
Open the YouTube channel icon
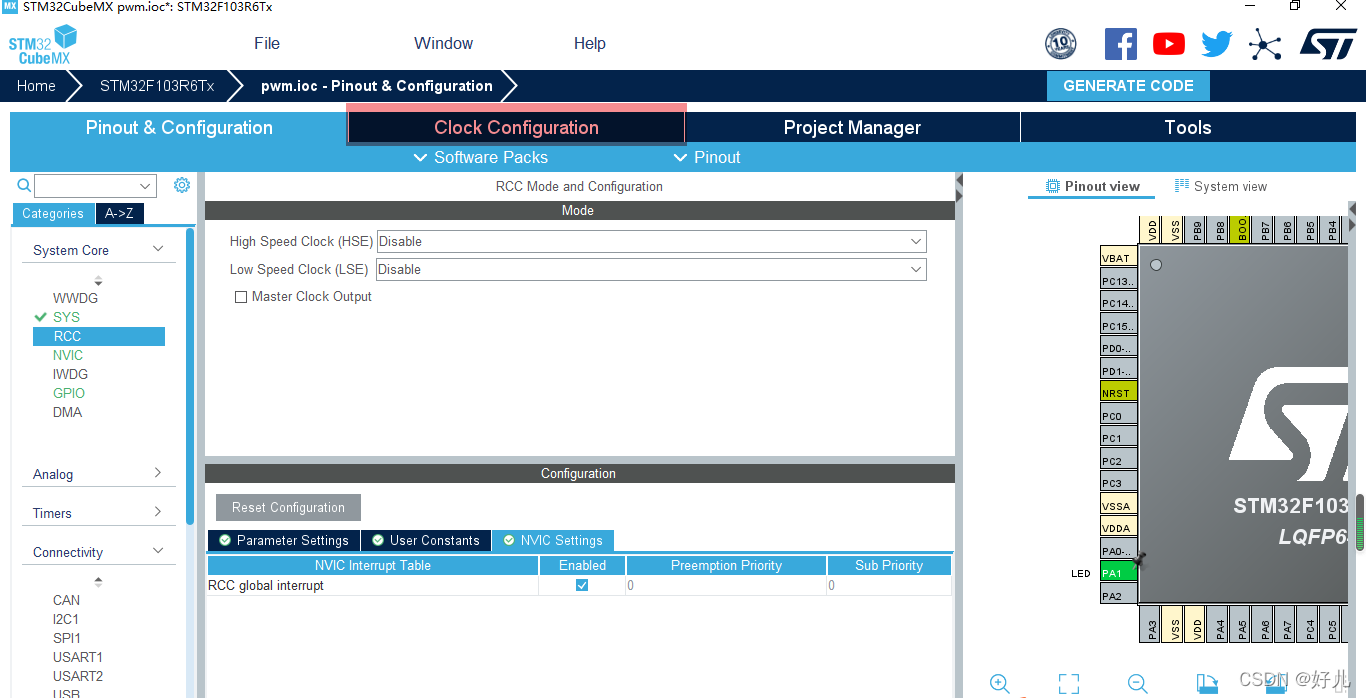1168,44
